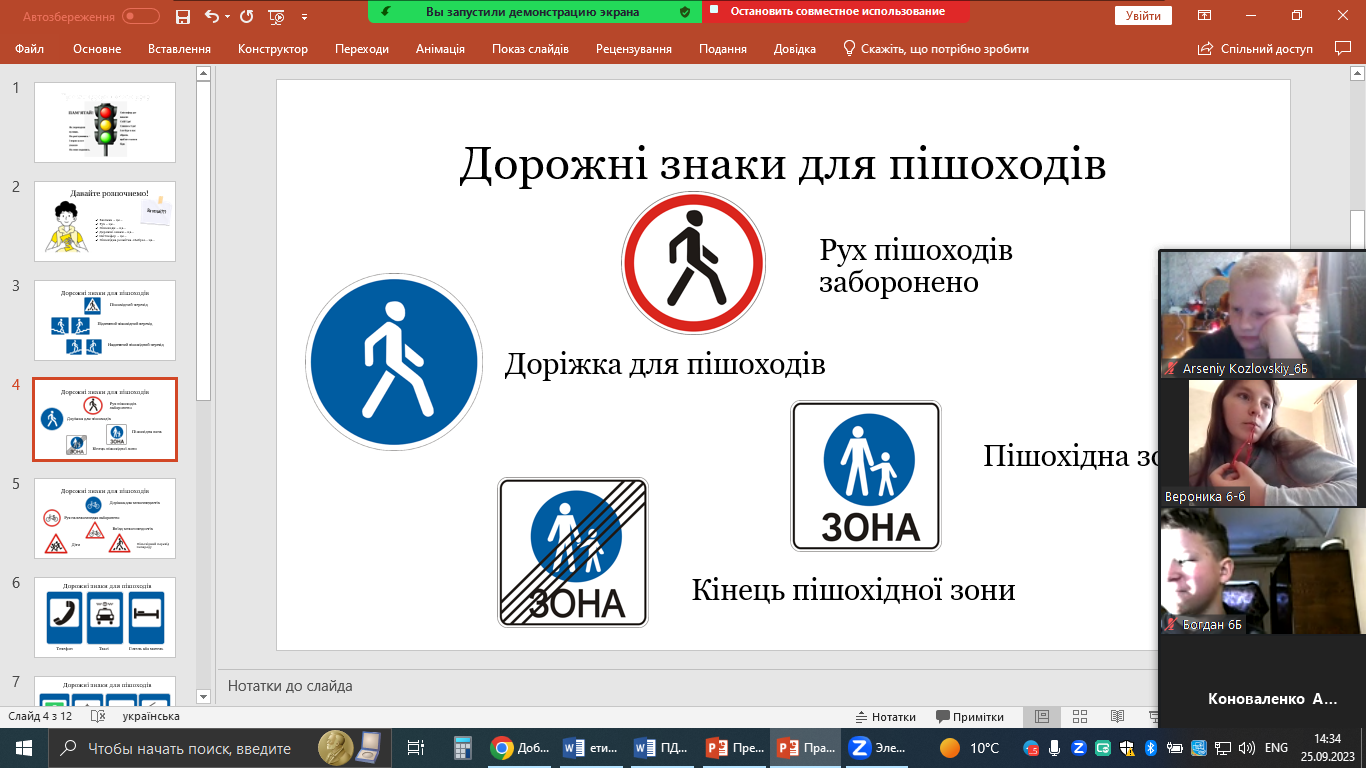Open the Показ слайдів ribbon tab
The width and height of the screenshot is (1366, 768).
pos(530,49)
